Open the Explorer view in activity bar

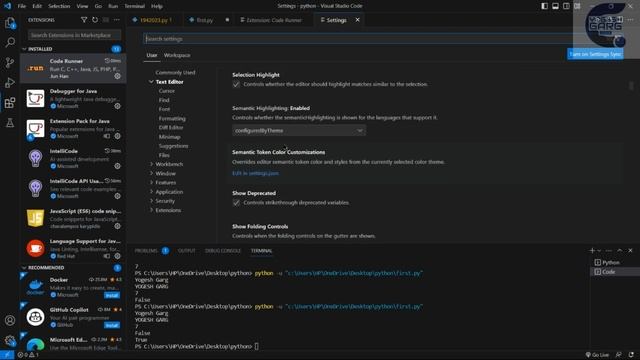10,23
